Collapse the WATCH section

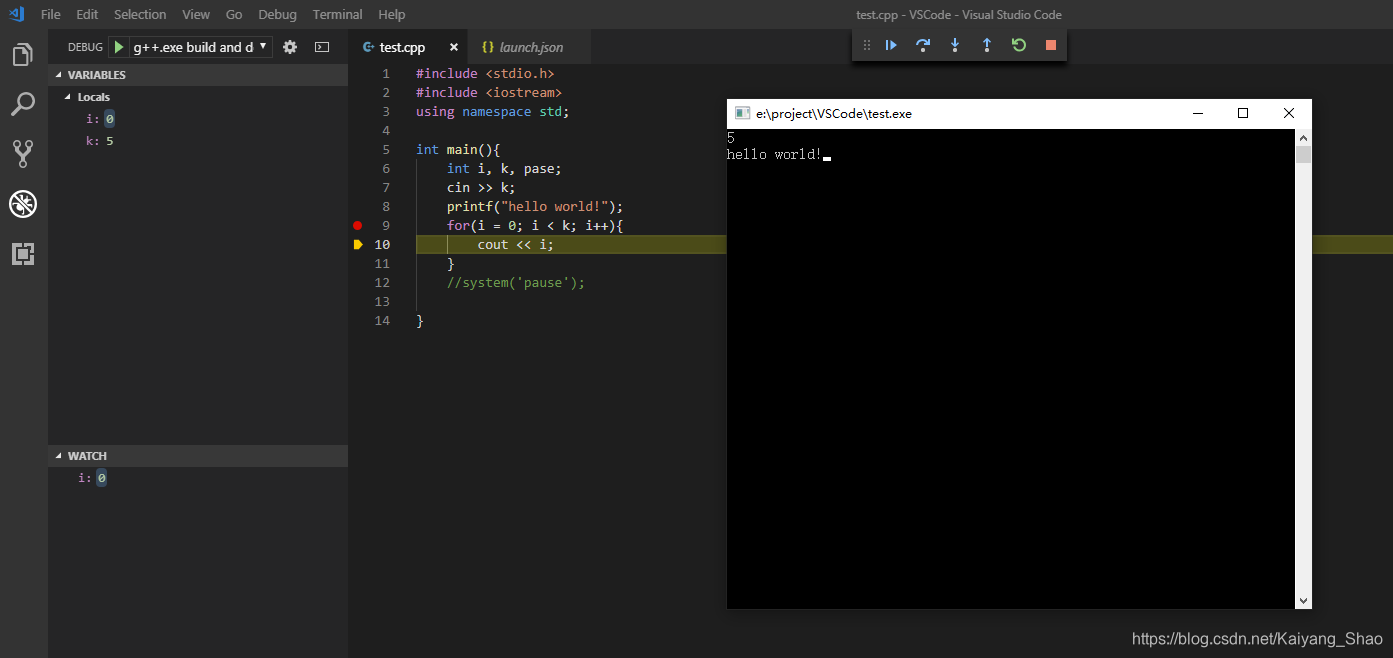click(59, 456)
